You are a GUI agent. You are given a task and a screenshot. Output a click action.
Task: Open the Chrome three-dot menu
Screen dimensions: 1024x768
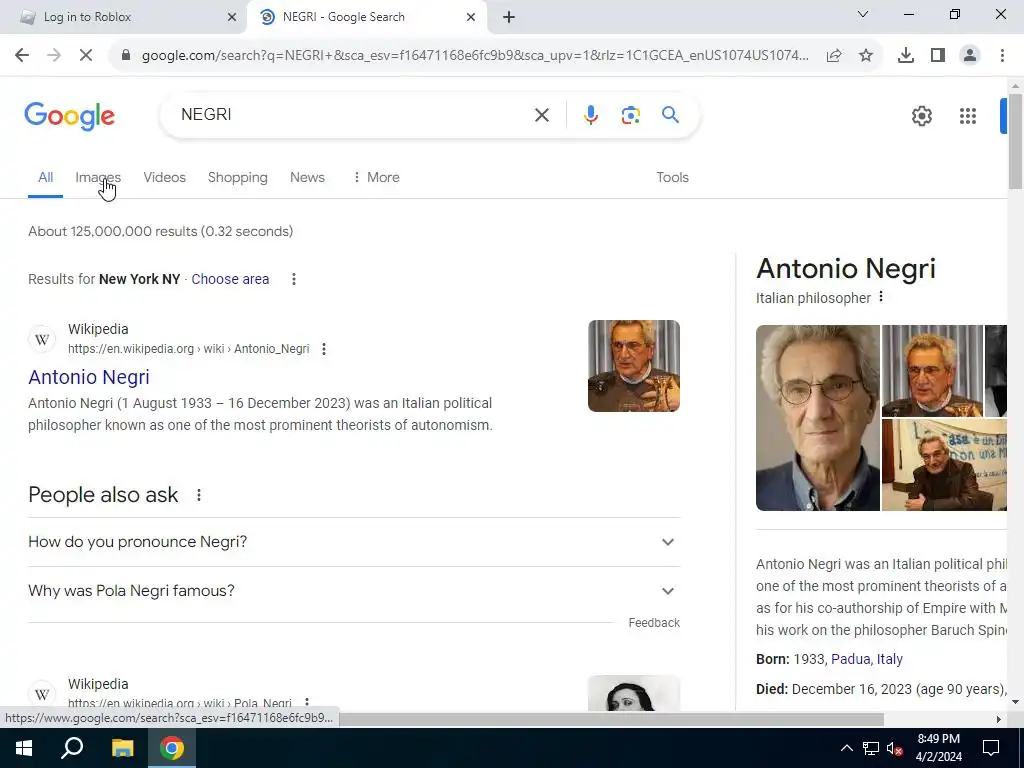click(1002, 56)
